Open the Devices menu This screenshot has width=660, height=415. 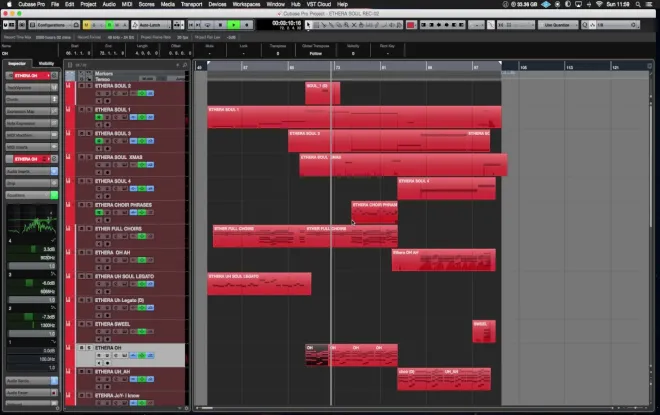click(x=217, y=4)
